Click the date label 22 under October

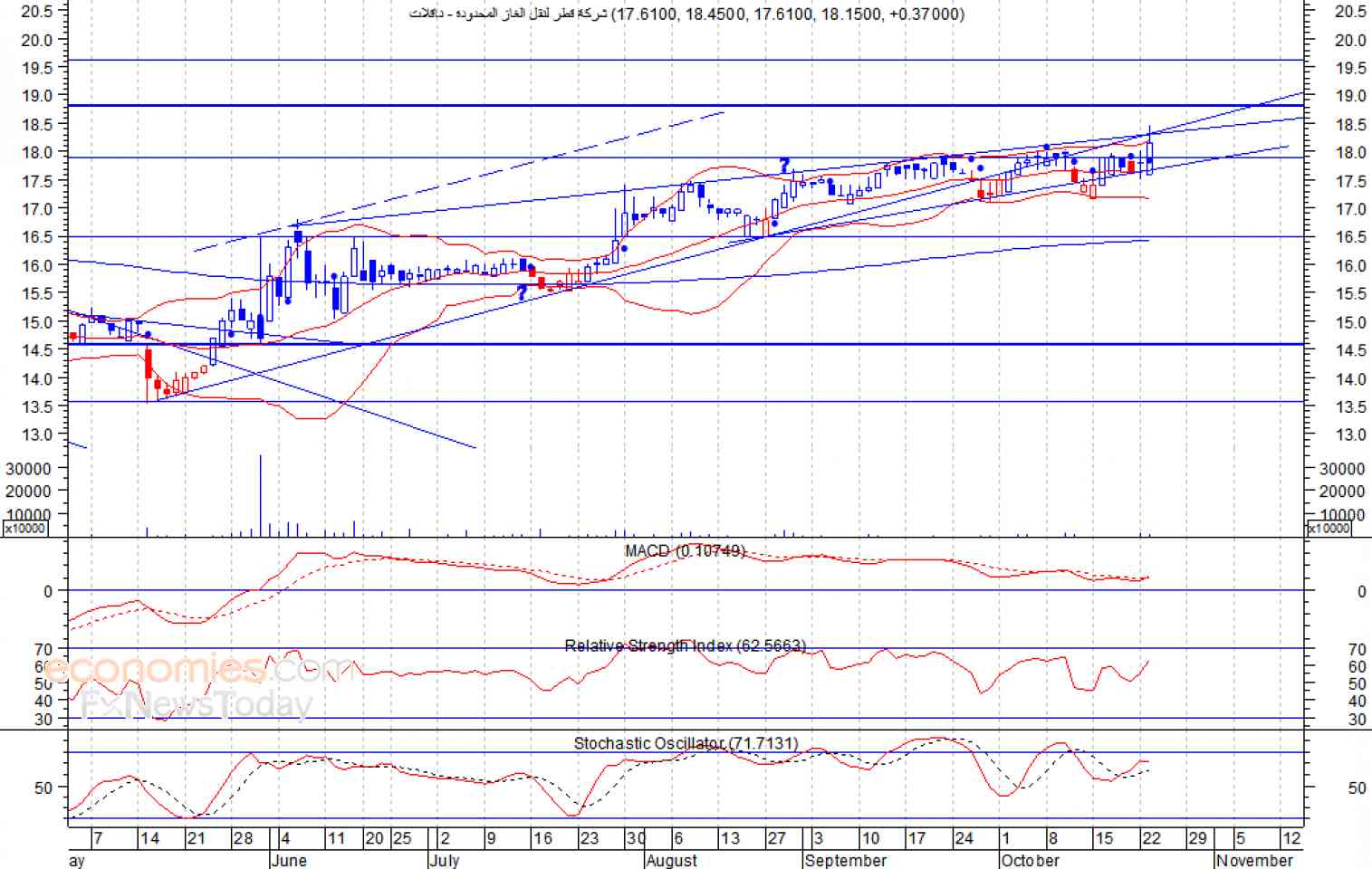click(1151, 838)
